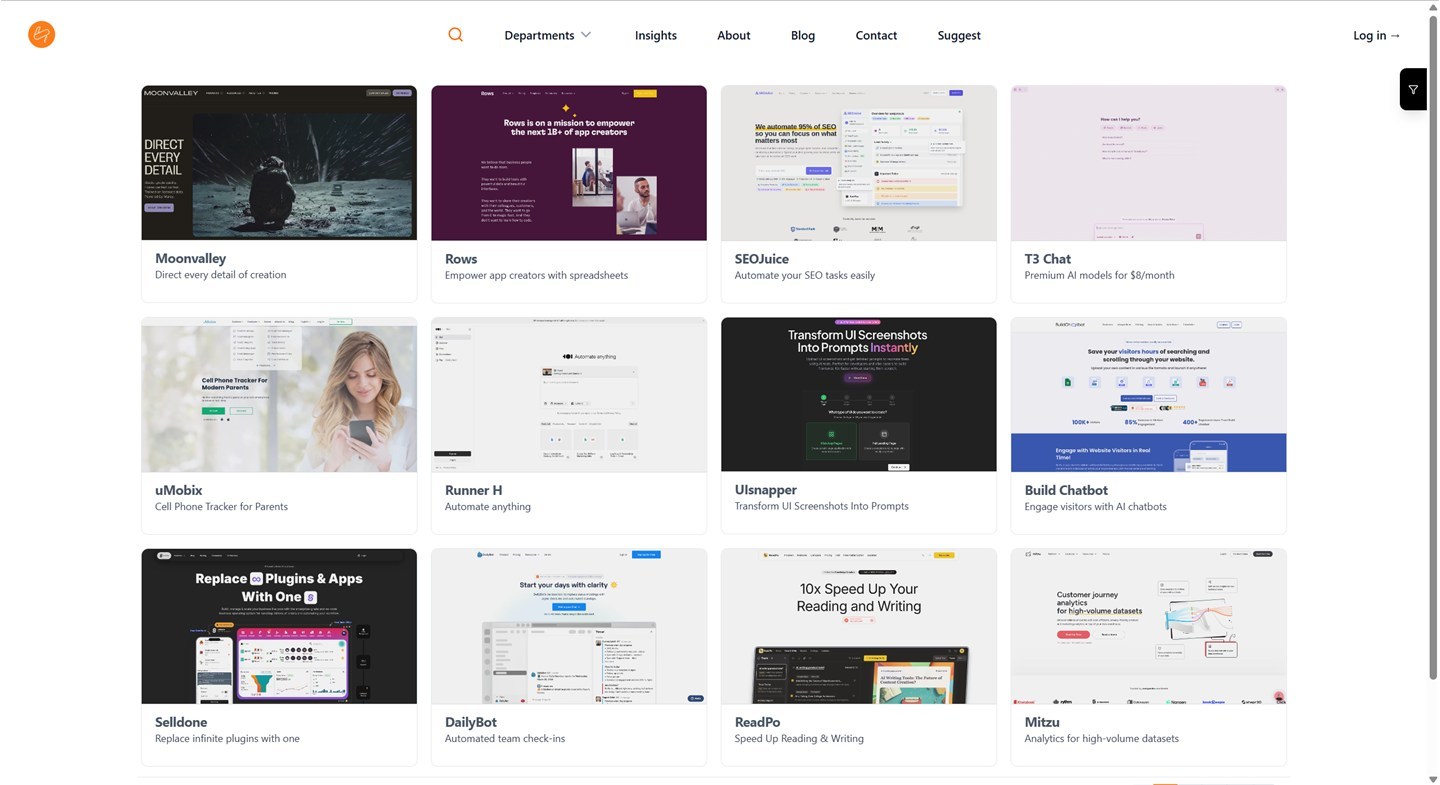Image resolution: width=1440 pixels, height=785 pixels.
Task: Click the Suggest link in navigation
Action: (958, 35)
